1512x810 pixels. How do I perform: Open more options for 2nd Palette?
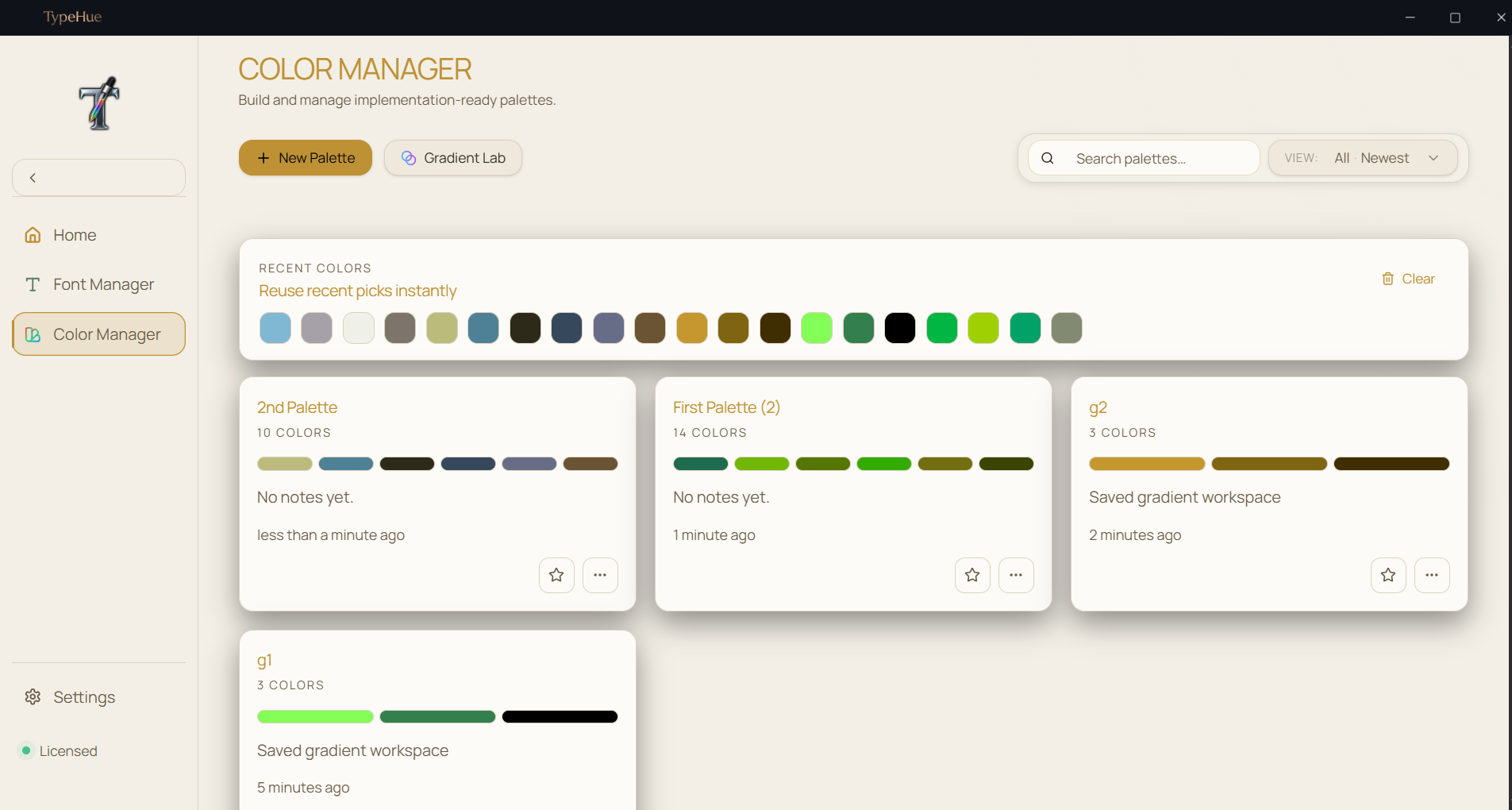click(600, 575)
